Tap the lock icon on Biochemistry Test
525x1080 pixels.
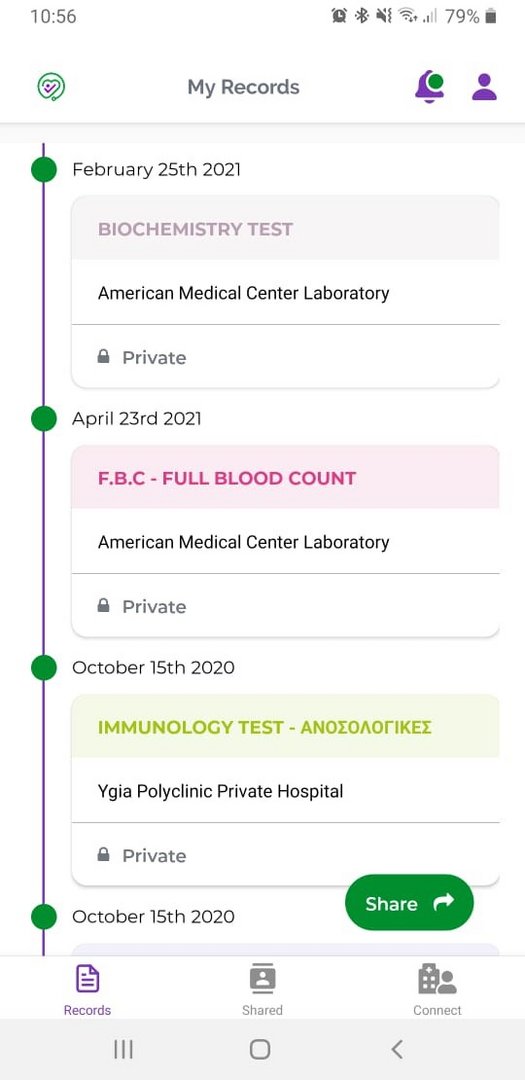point(103,357)
